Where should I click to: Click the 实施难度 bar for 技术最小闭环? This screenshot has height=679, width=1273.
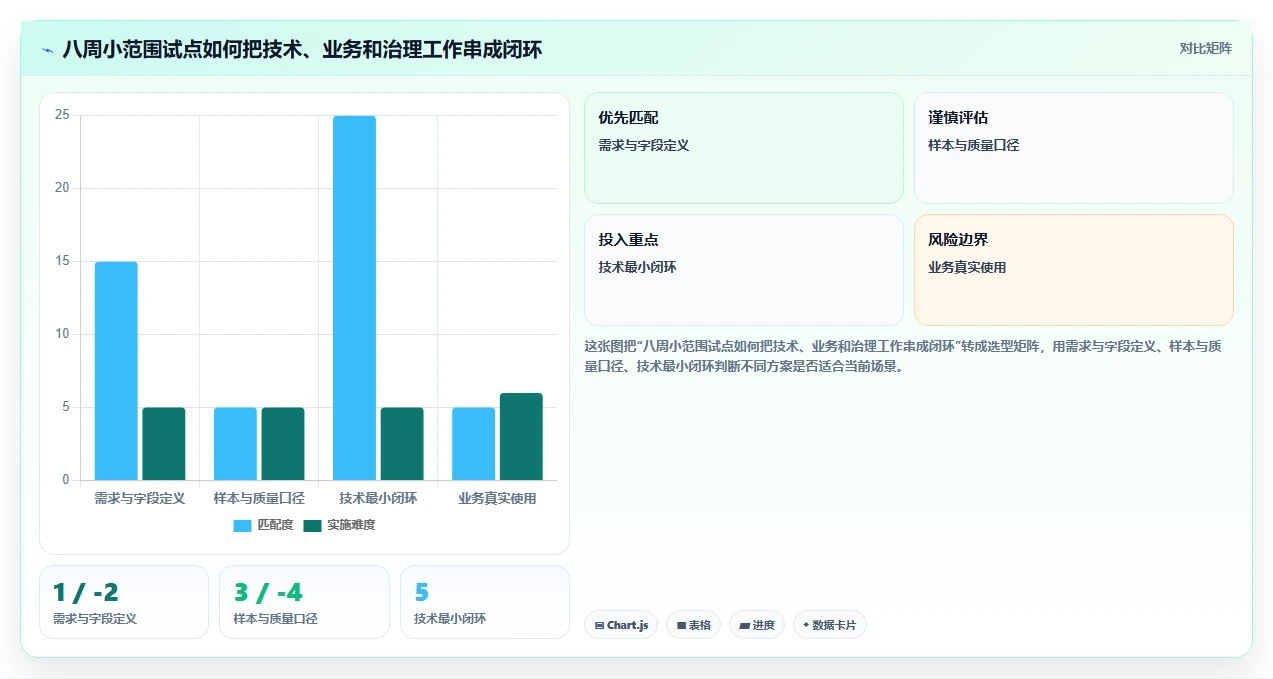coord(402,444)
